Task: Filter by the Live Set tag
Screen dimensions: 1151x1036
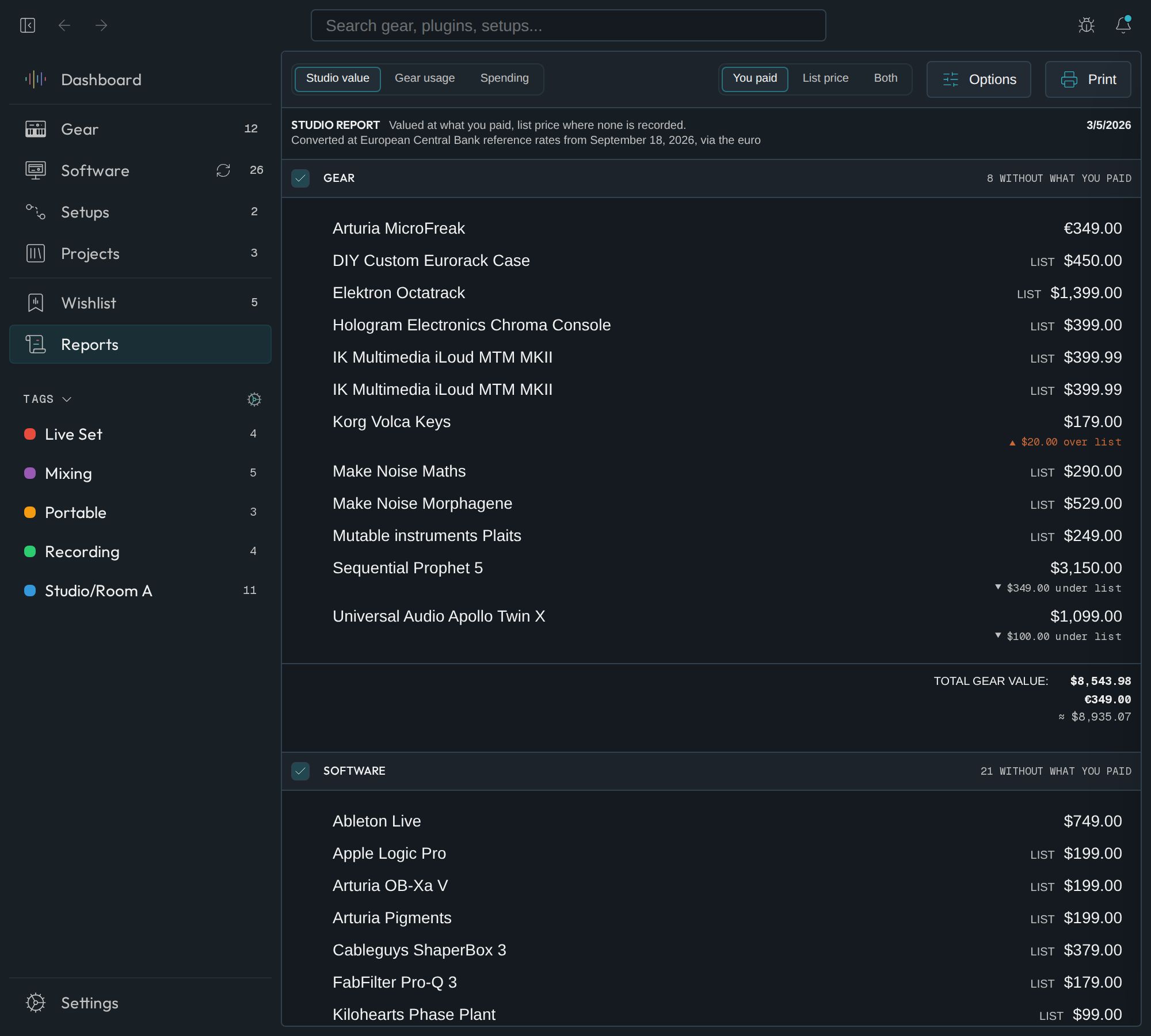Action: (140, 434)
